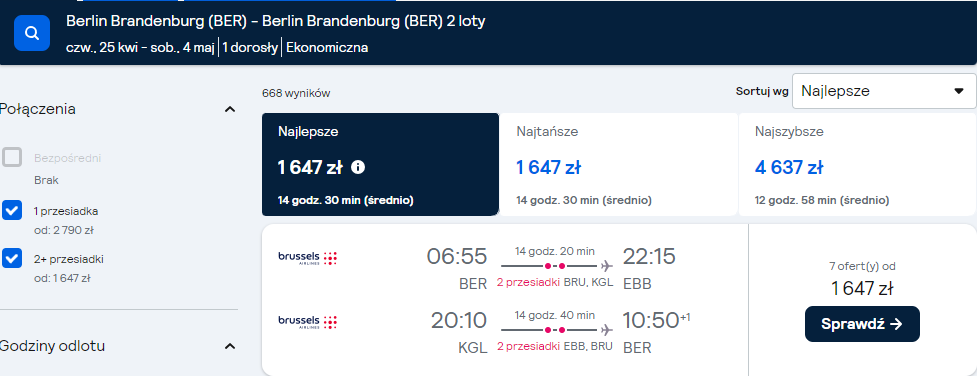Click info icon next to 1 647 zł
The height and width of the screenshot is (376, 977).
(x=358, y=167)
